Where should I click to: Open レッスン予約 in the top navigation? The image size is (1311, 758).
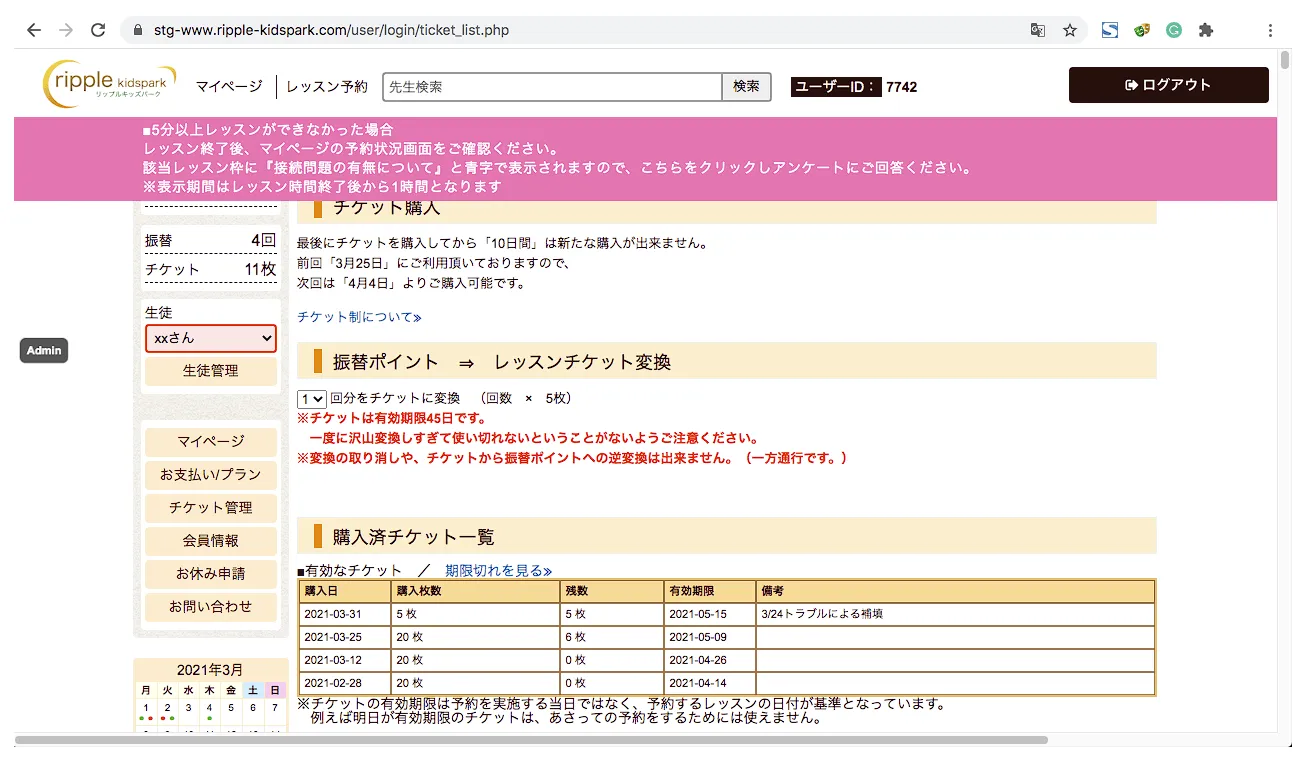click(327, 87)
